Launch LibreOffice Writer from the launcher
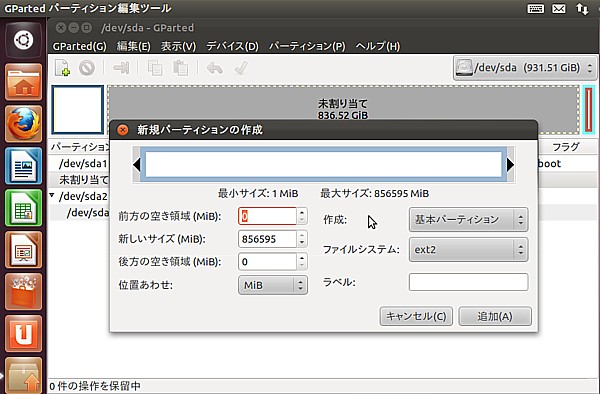 [x=24, y=166]
